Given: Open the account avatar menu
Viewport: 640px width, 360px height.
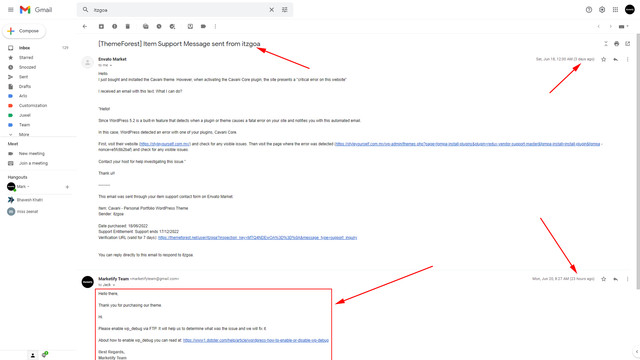Looking at the screenshot, I should pos(630,10).
